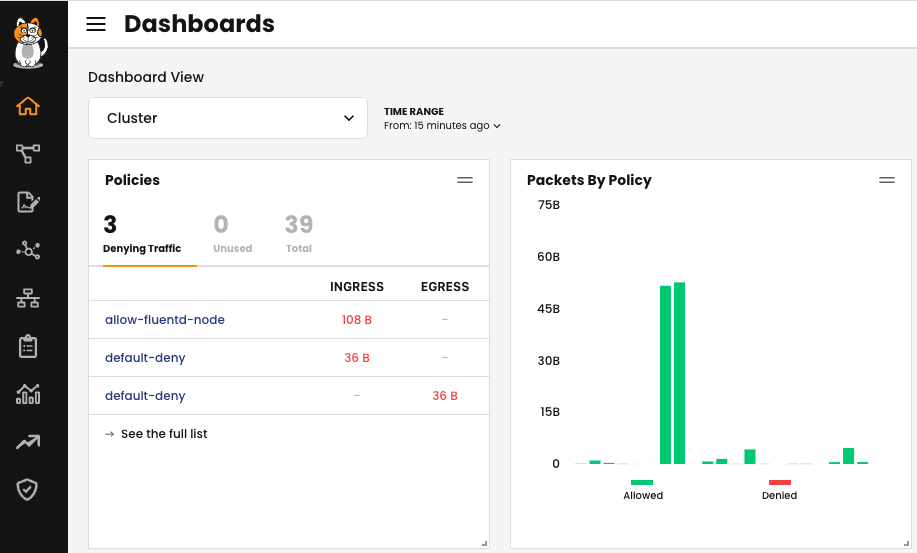
Task: Open the Compliance clipboard sidebar icon
Action: click(27, 346)
